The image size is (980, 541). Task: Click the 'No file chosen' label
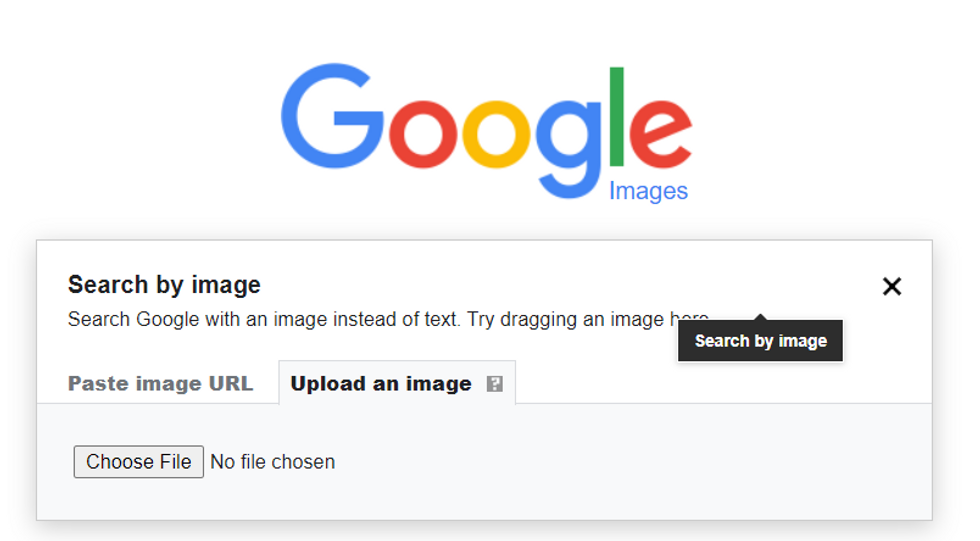pyautogui.click(x=273, y=462)
